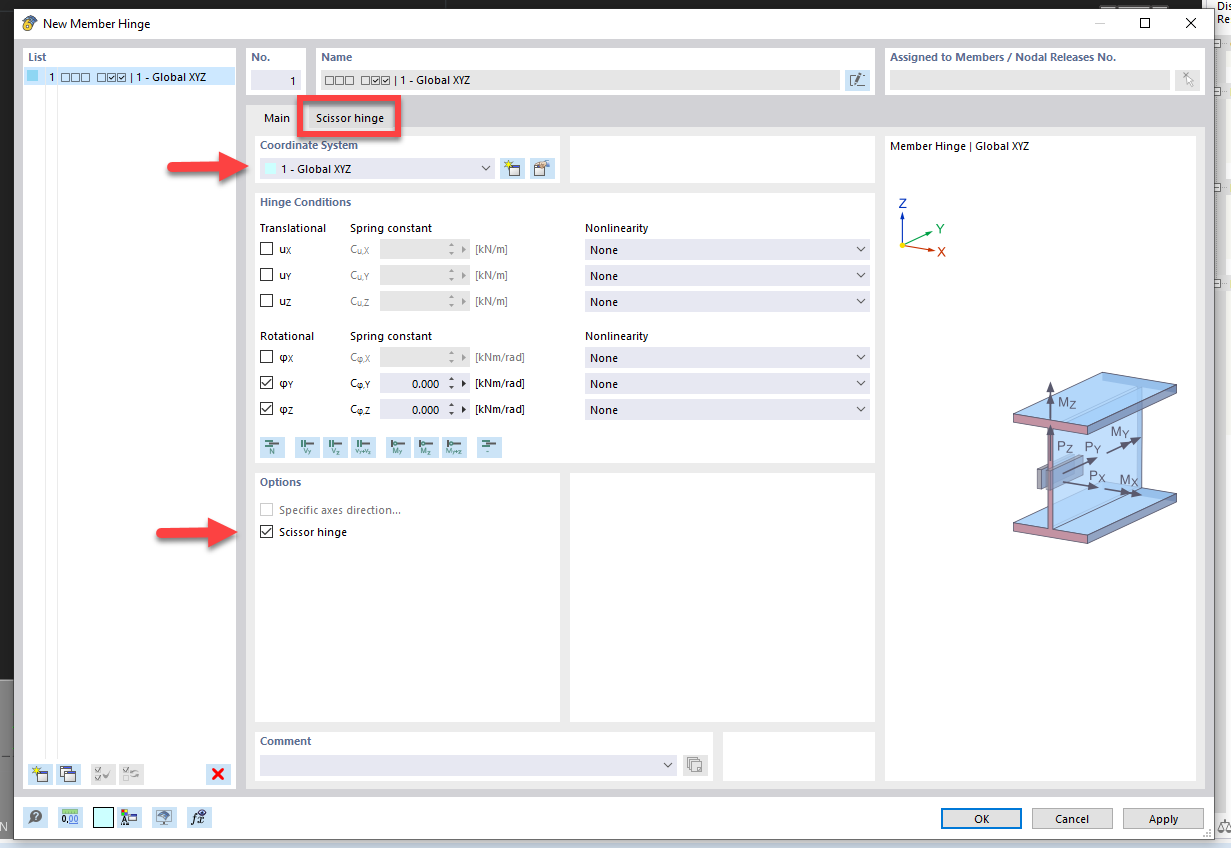Open the edit name button beside Name field
The image size is (1231, 848).
pyautogui.click(x=857, y=80)
